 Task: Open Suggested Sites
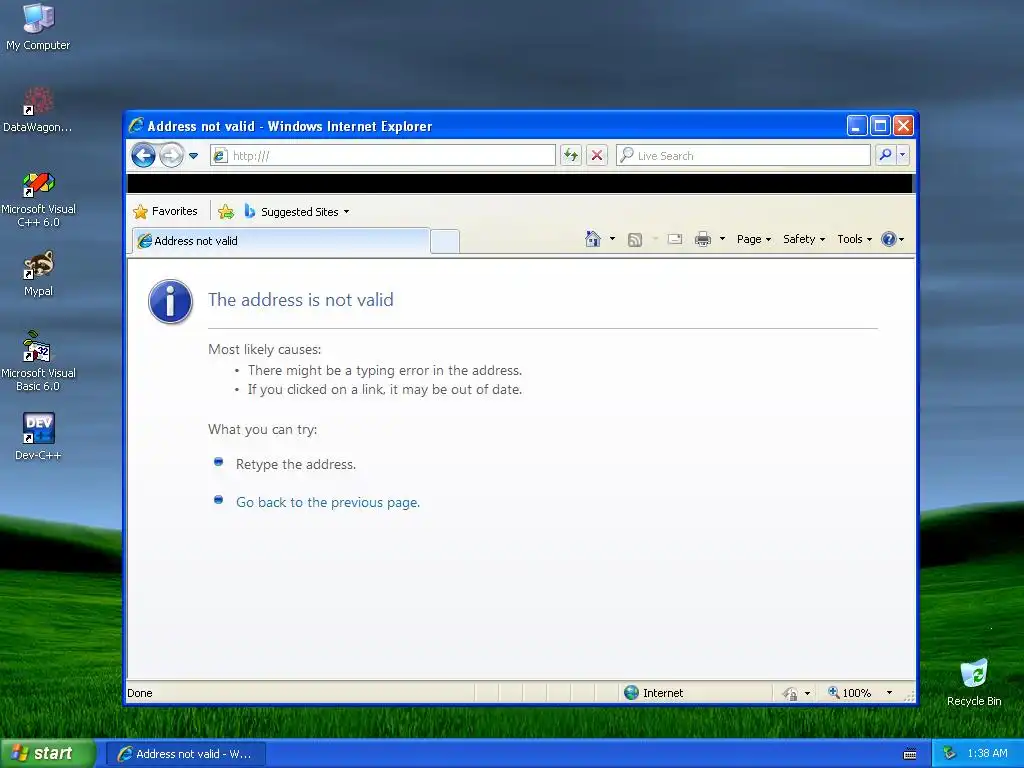tap(297, 212)
